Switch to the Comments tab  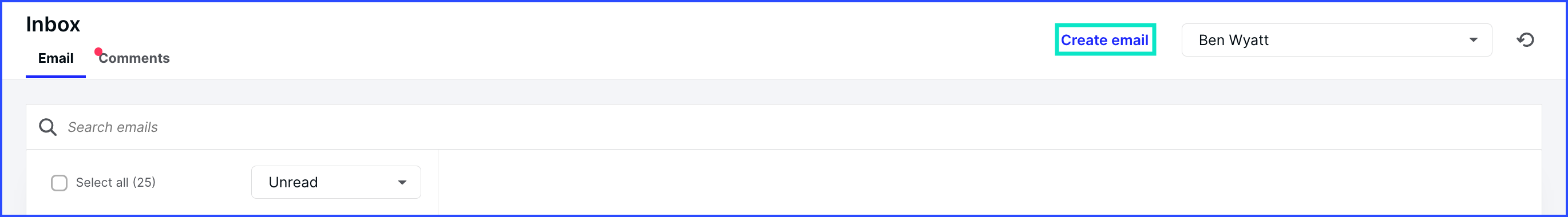click(134, 58)
